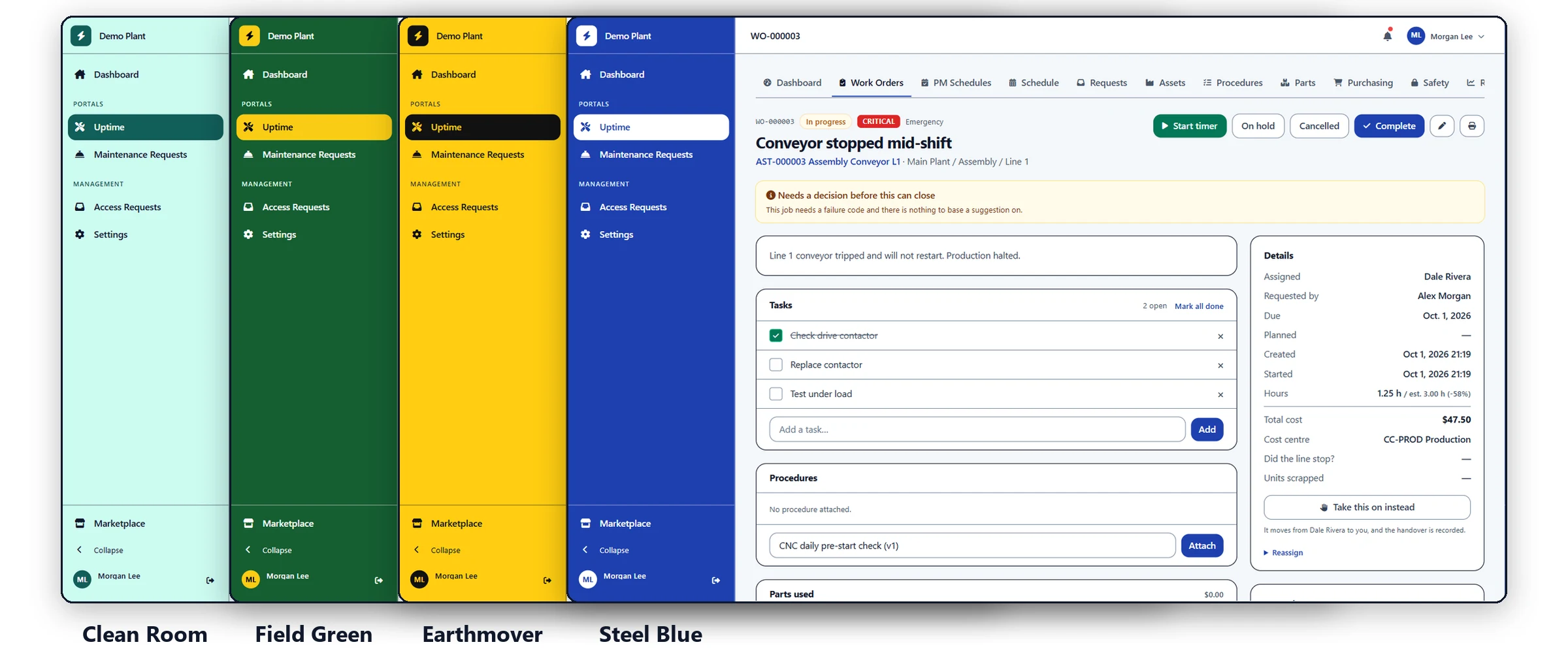Check the Replace contactor checkbox
The width and height of the screenshot is (1568, 653).
[776, 364]
